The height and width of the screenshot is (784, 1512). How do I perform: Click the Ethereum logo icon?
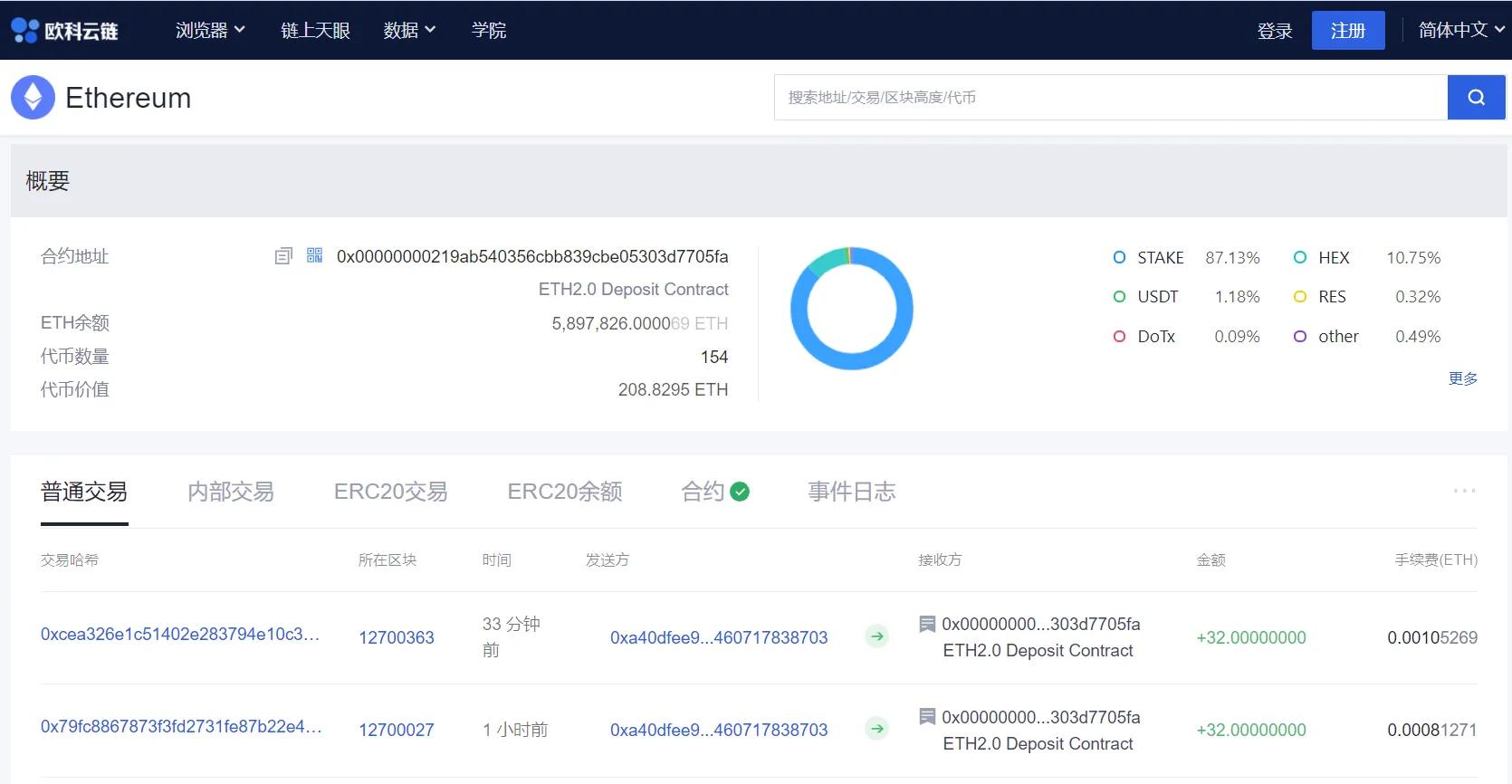pyautogui.click(x=33, y=98)
